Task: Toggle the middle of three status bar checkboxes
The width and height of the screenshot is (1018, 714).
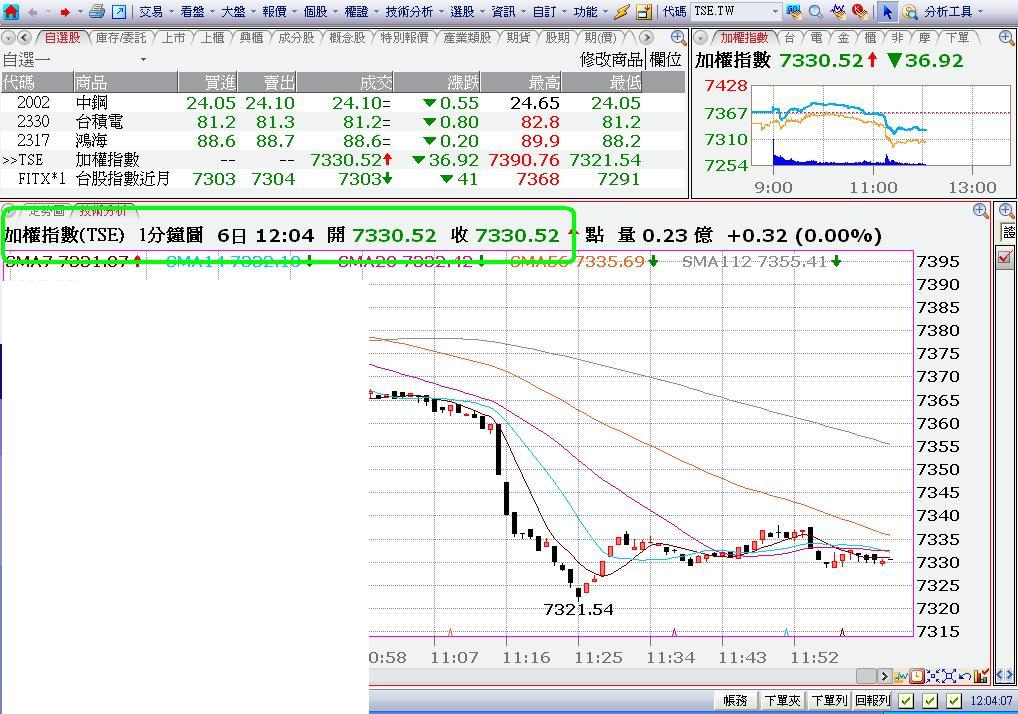Action: click(x=930, y=701)
